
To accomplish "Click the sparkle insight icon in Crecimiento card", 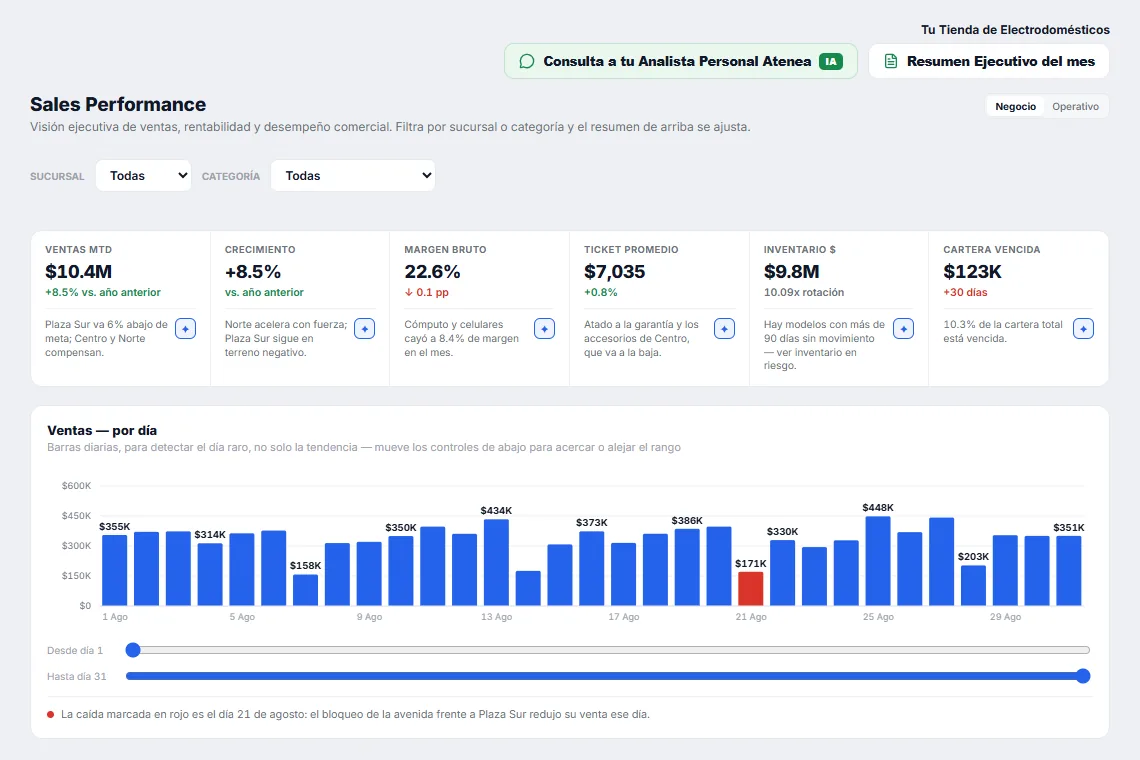I will (364, 329).
